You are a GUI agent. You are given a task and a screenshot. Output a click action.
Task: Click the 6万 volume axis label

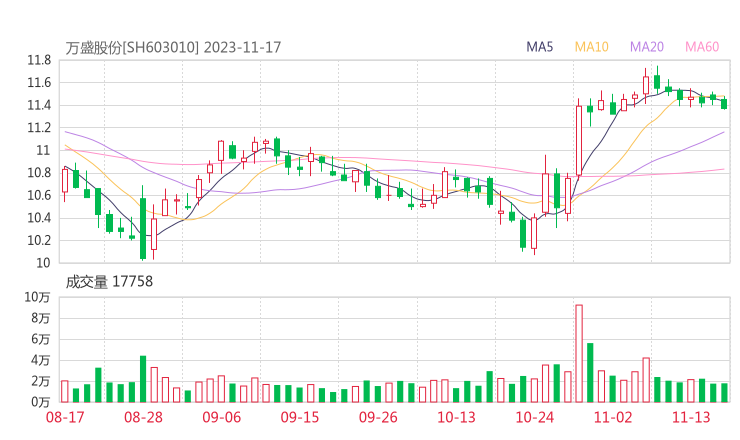[x=41, y=339]
